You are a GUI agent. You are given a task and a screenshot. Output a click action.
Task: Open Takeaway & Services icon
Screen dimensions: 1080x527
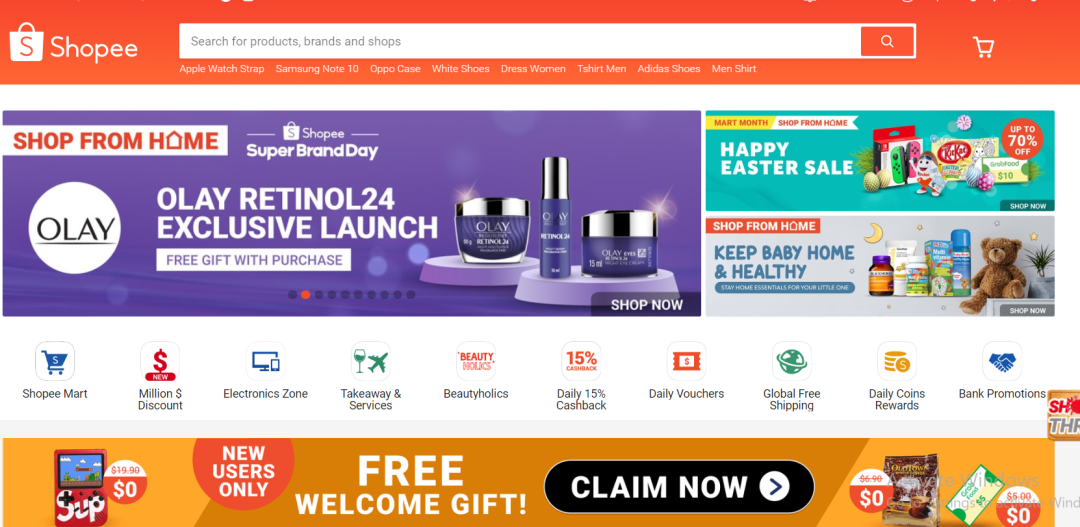[x=371, y=361]
